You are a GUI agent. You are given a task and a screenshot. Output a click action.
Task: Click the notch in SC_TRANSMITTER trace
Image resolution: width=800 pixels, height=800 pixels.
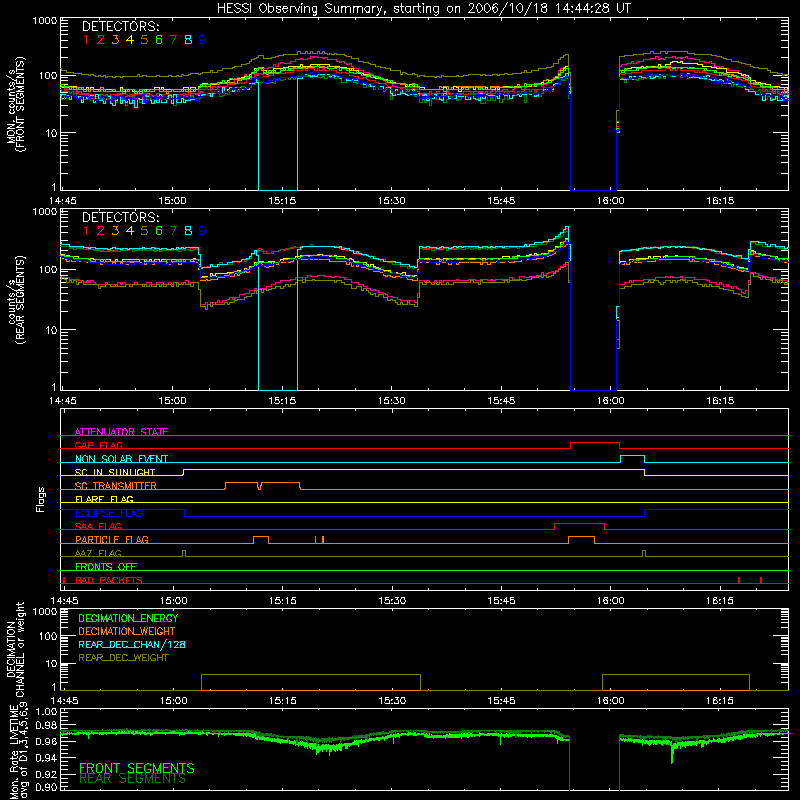point(259,486)
